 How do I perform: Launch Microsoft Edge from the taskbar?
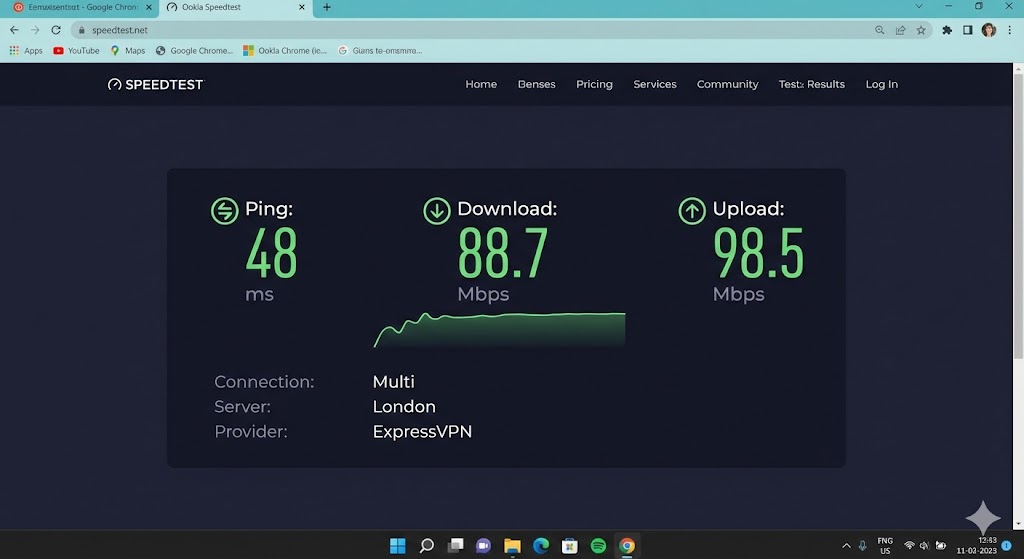(x=541, y=545)
